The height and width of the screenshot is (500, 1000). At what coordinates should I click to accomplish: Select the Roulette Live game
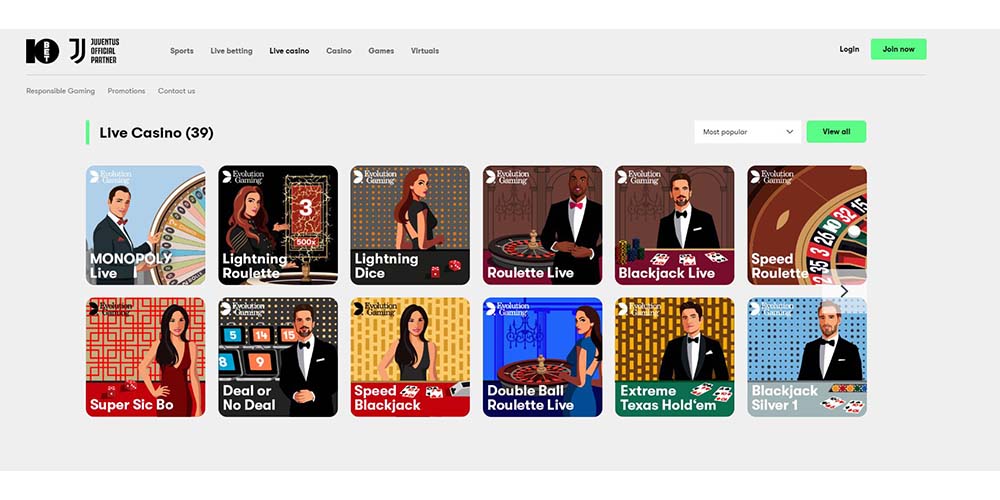(542, 225)
